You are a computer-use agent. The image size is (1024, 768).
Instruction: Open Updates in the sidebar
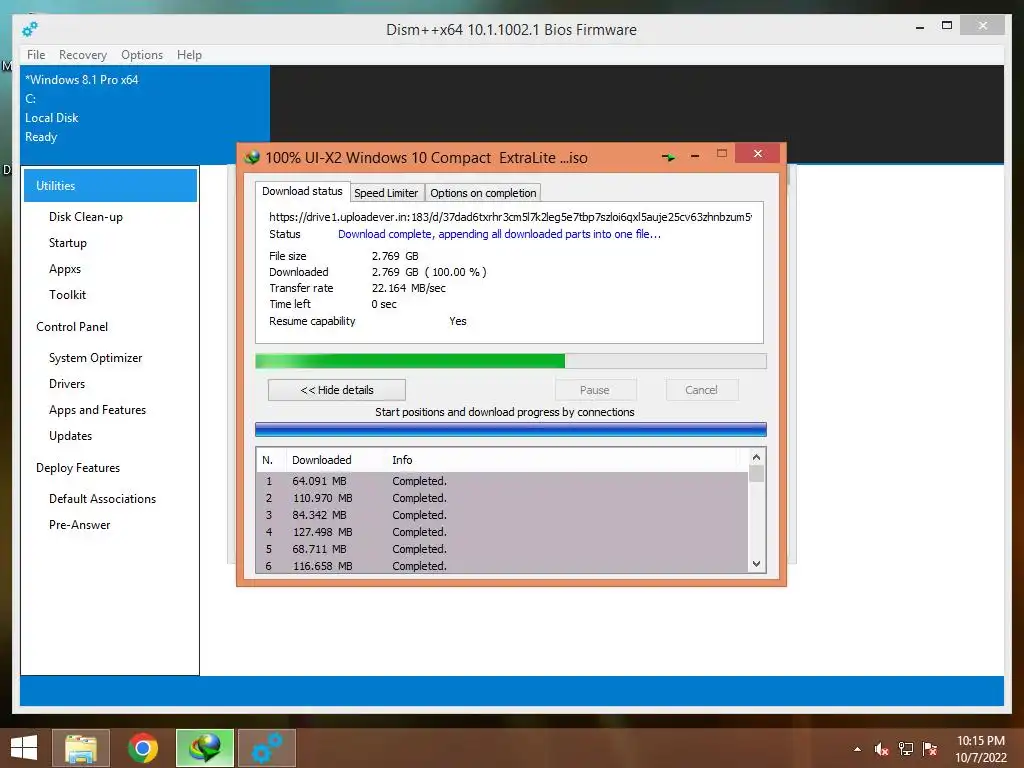[71, 436]
